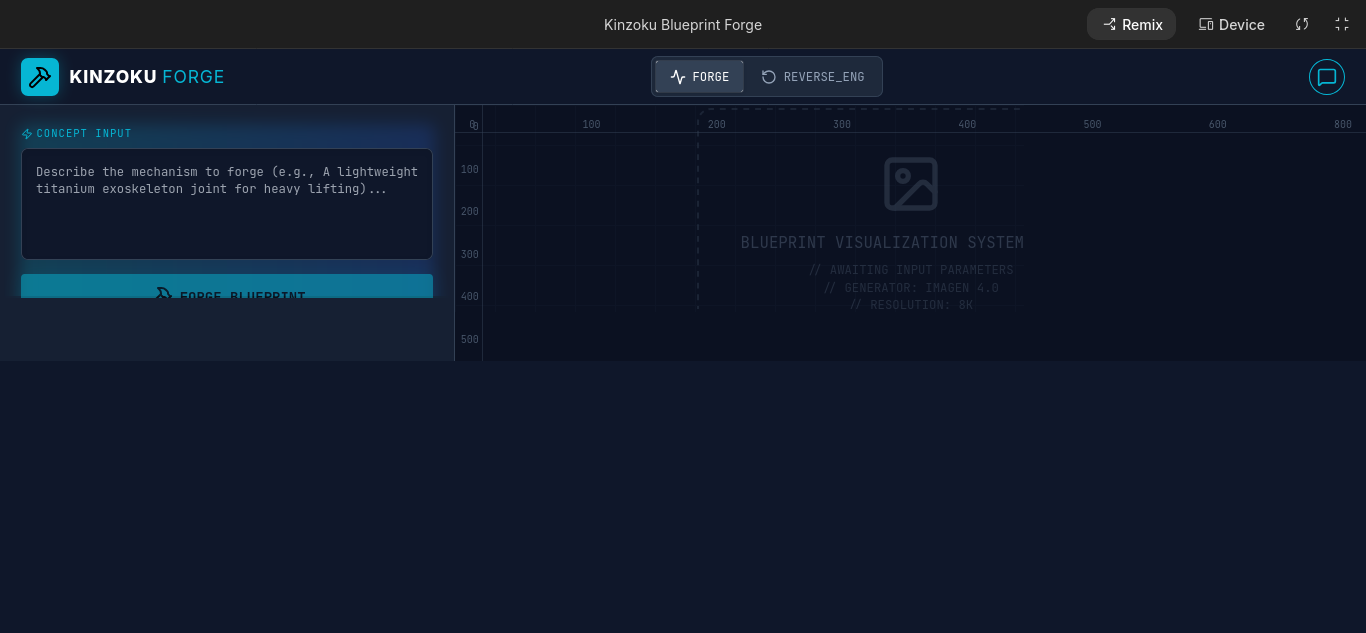Click the Device button
Viewport: 1366px width, 633px height.
(x=1231, y=24)
